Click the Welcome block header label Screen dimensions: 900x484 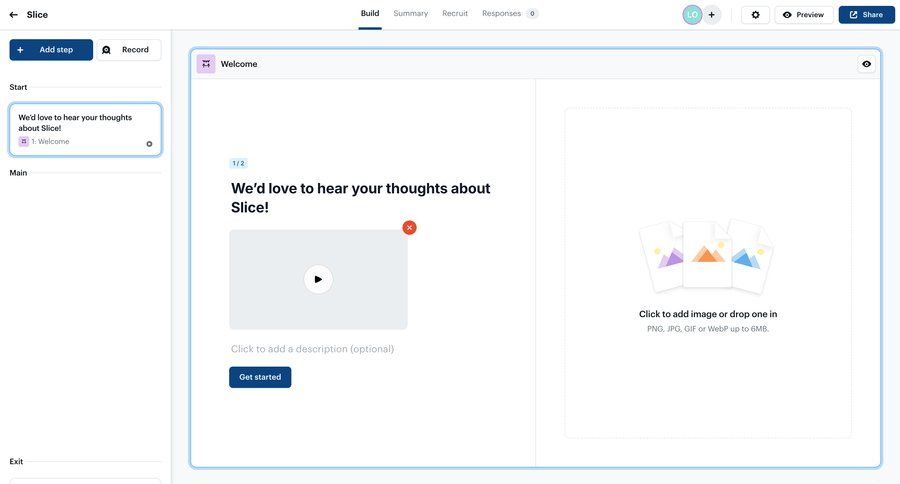tap(239, 64)
